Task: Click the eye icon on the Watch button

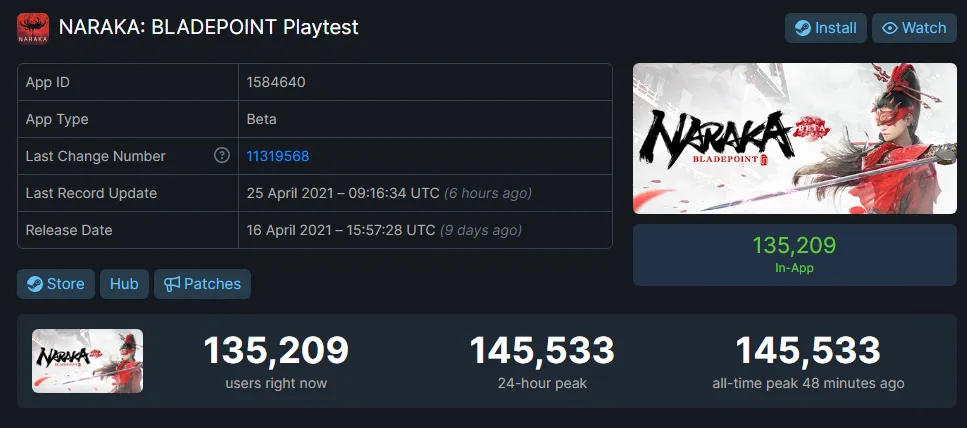Action: coord(889,28)
